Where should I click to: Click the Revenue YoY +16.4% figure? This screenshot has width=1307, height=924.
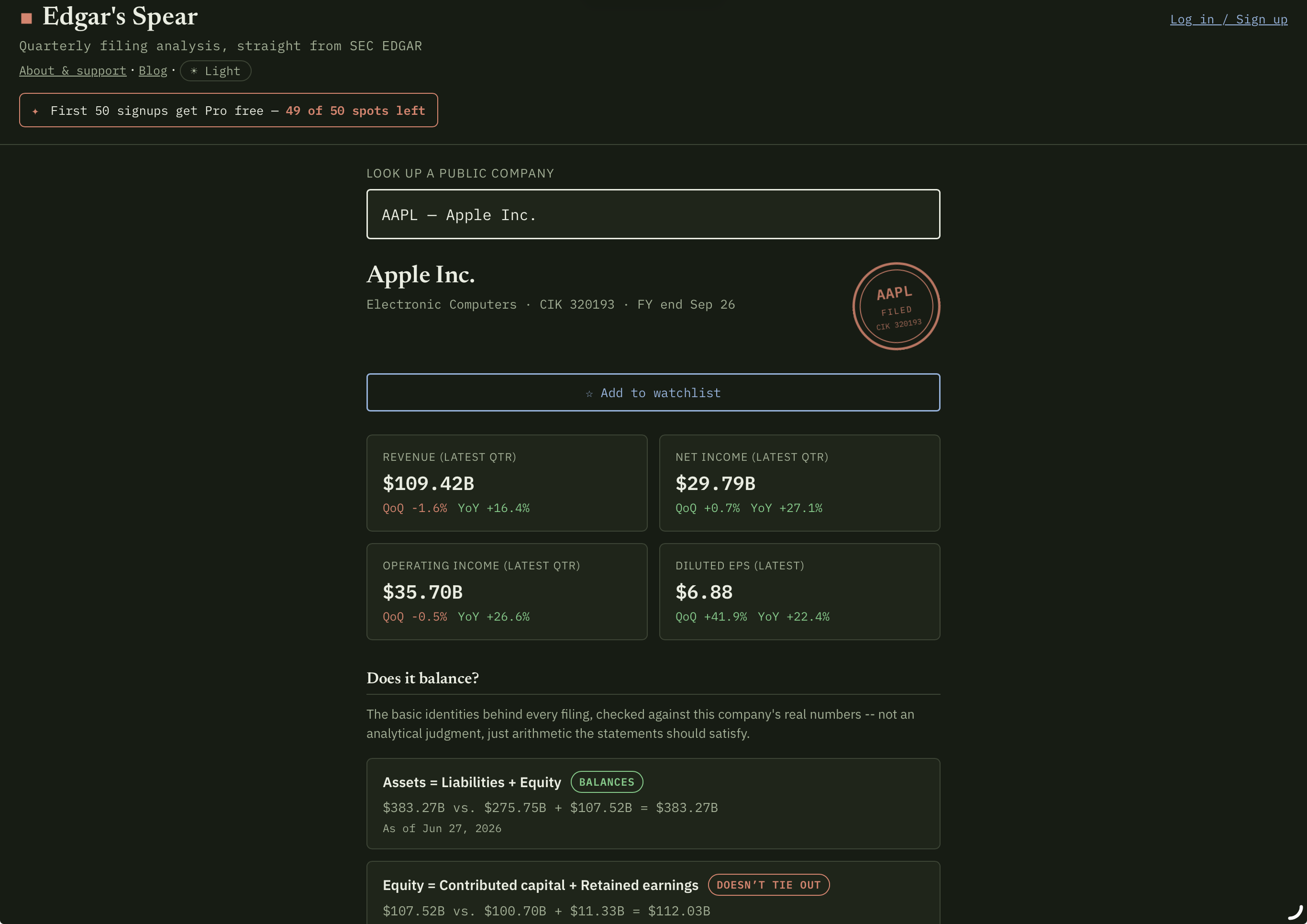click(494, 508)
